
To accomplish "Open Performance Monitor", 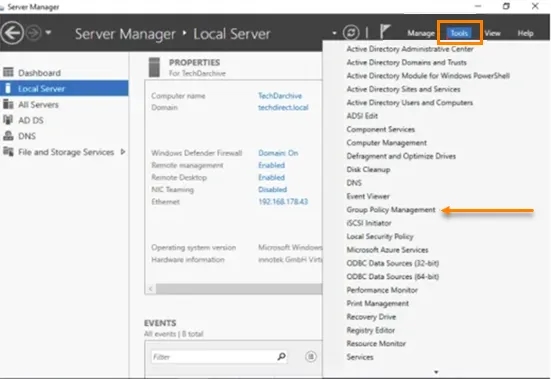I will [x=382, y=290].
